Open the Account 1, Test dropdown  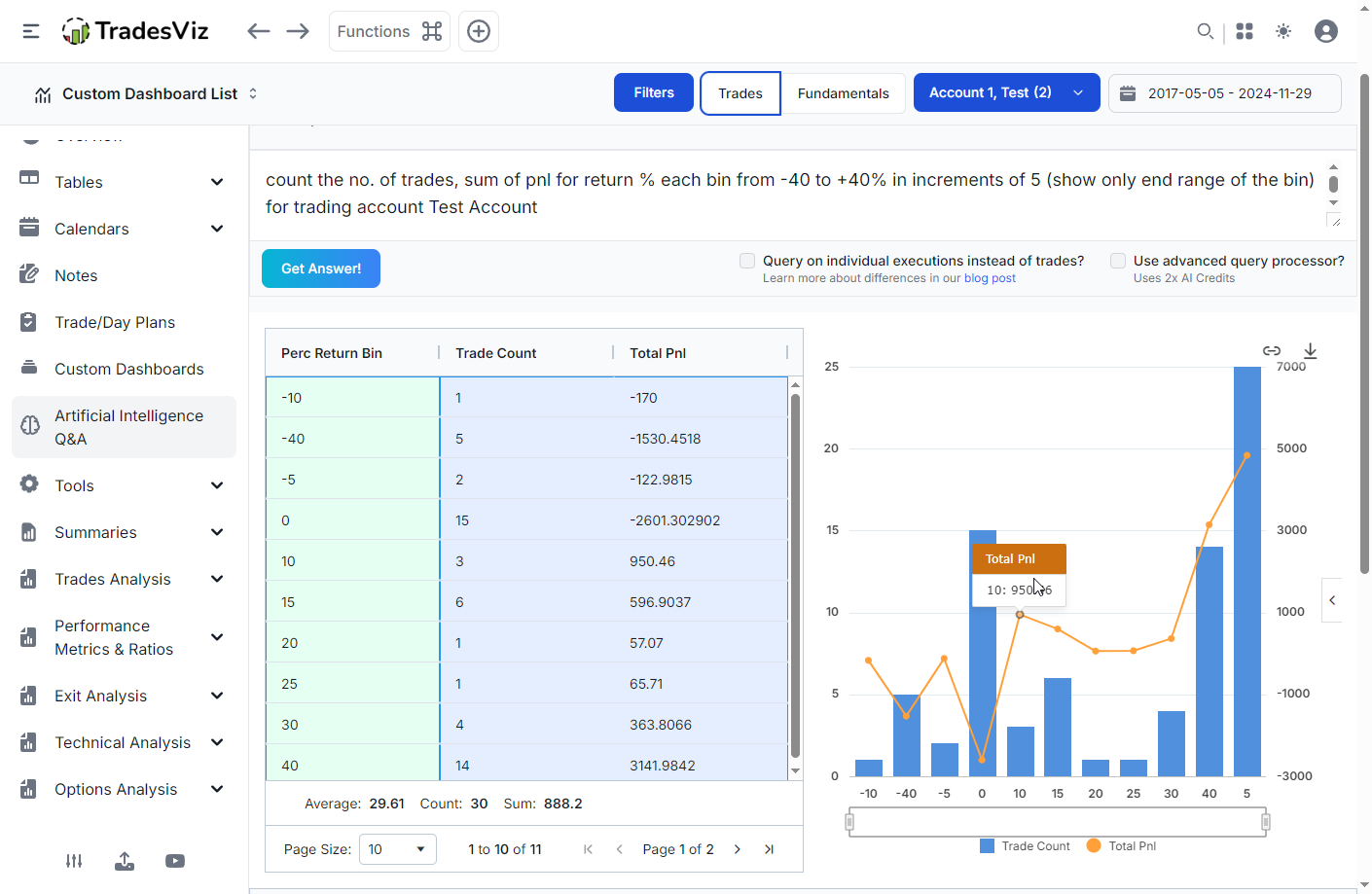pyautogui.click(x=1007, y=92)
